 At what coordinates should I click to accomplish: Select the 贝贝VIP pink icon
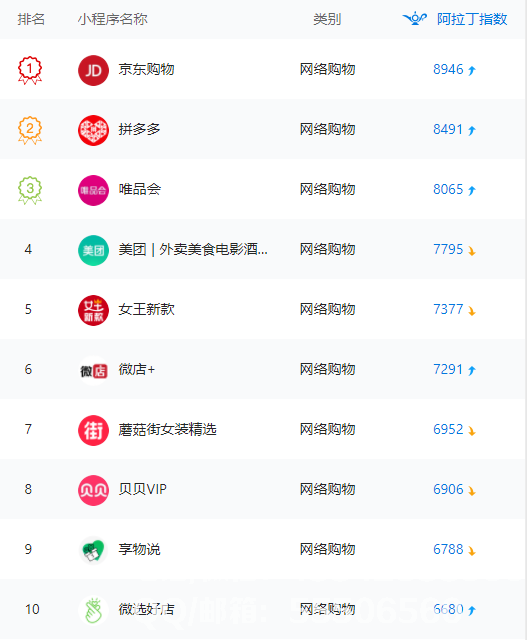click(93, 490)
